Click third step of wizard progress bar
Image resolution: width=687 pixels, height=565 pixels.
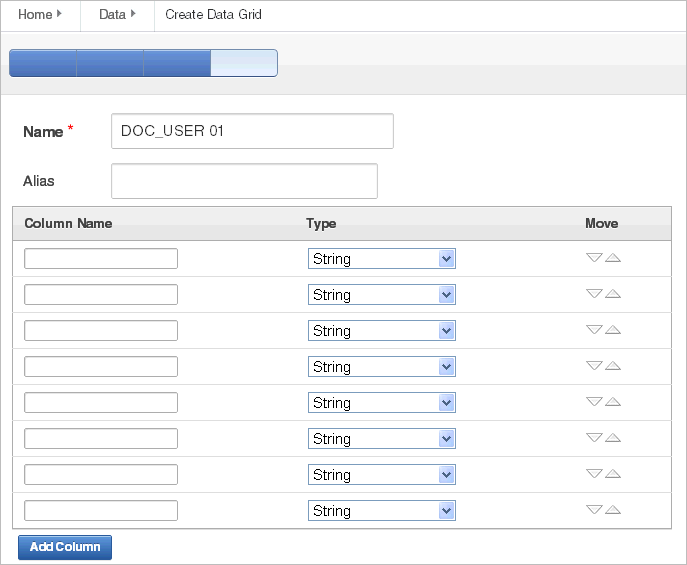point(177,63)
